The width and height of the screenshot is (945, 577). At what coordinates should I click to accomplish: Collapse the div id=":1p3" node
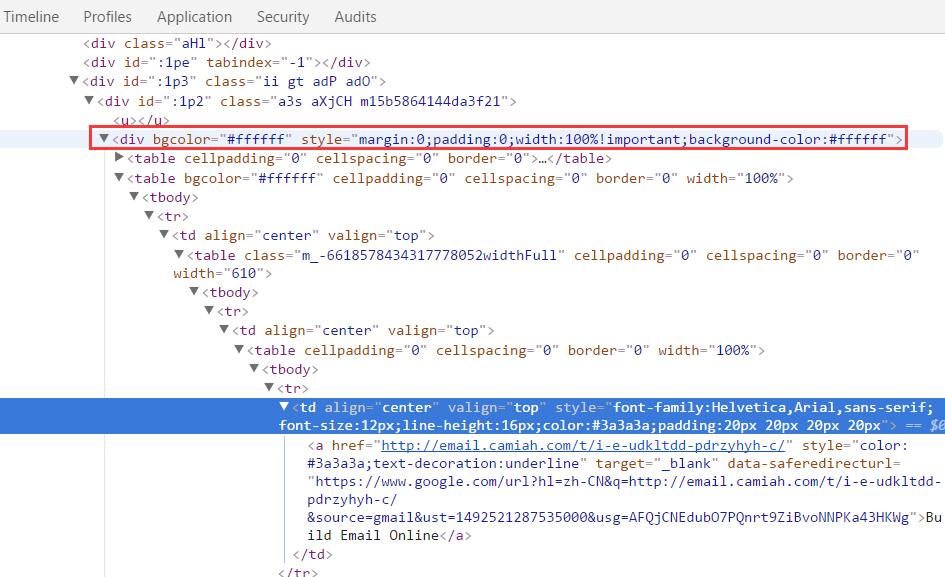click(74, 80)
